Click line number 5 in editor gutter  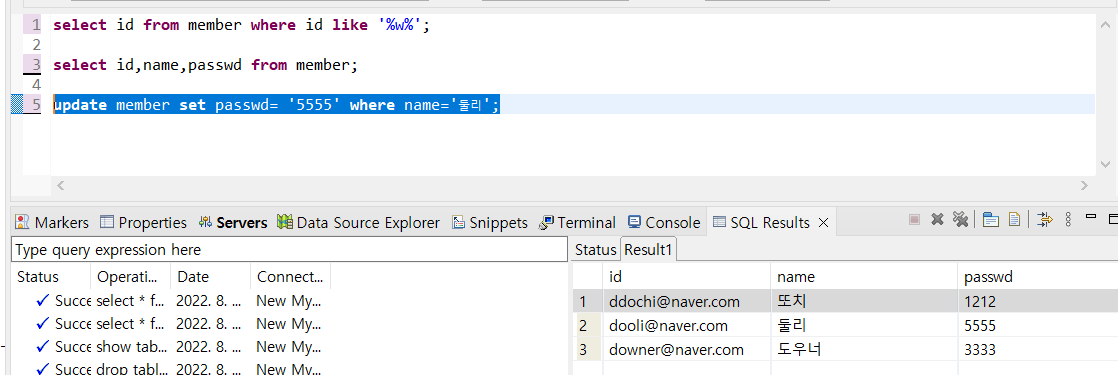point(36,105)
